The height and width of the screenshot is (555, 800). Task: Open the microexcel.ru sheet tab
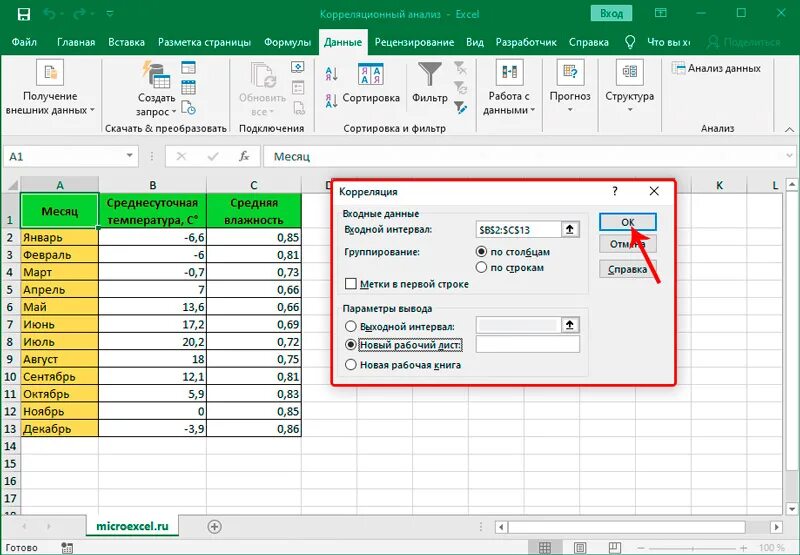coord(132,526)
